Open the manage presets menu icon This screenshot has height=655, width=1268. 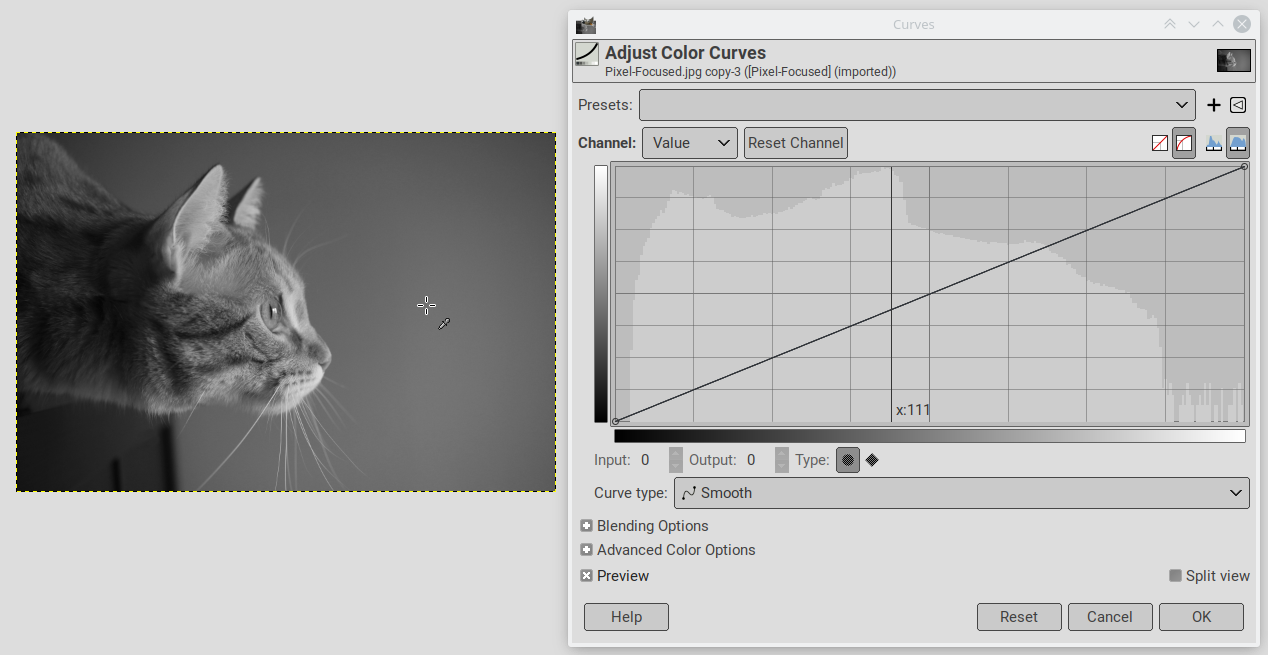pos(1238,105)
